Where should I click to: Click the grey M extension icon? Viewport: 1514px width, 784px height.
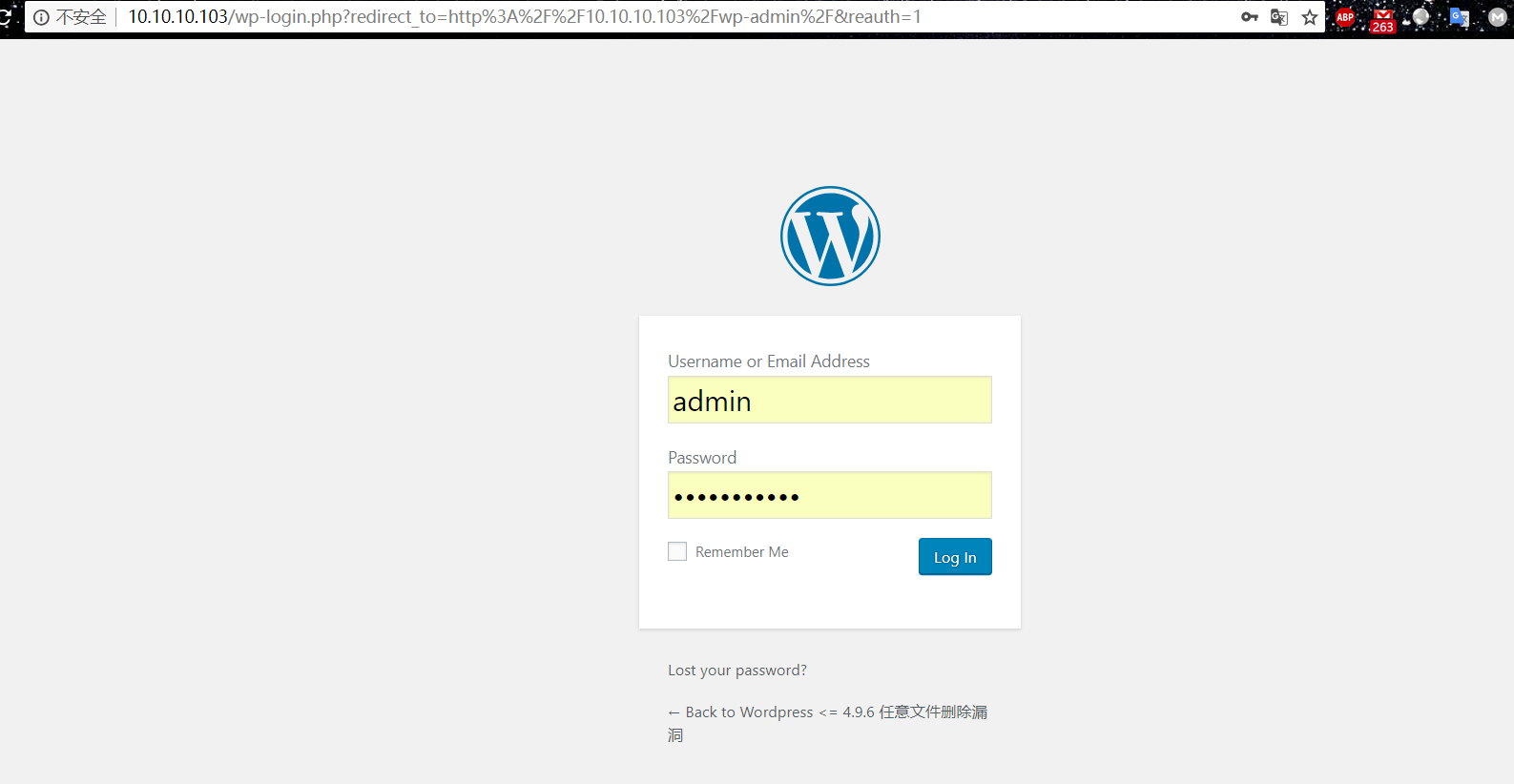pos(1497,17)
